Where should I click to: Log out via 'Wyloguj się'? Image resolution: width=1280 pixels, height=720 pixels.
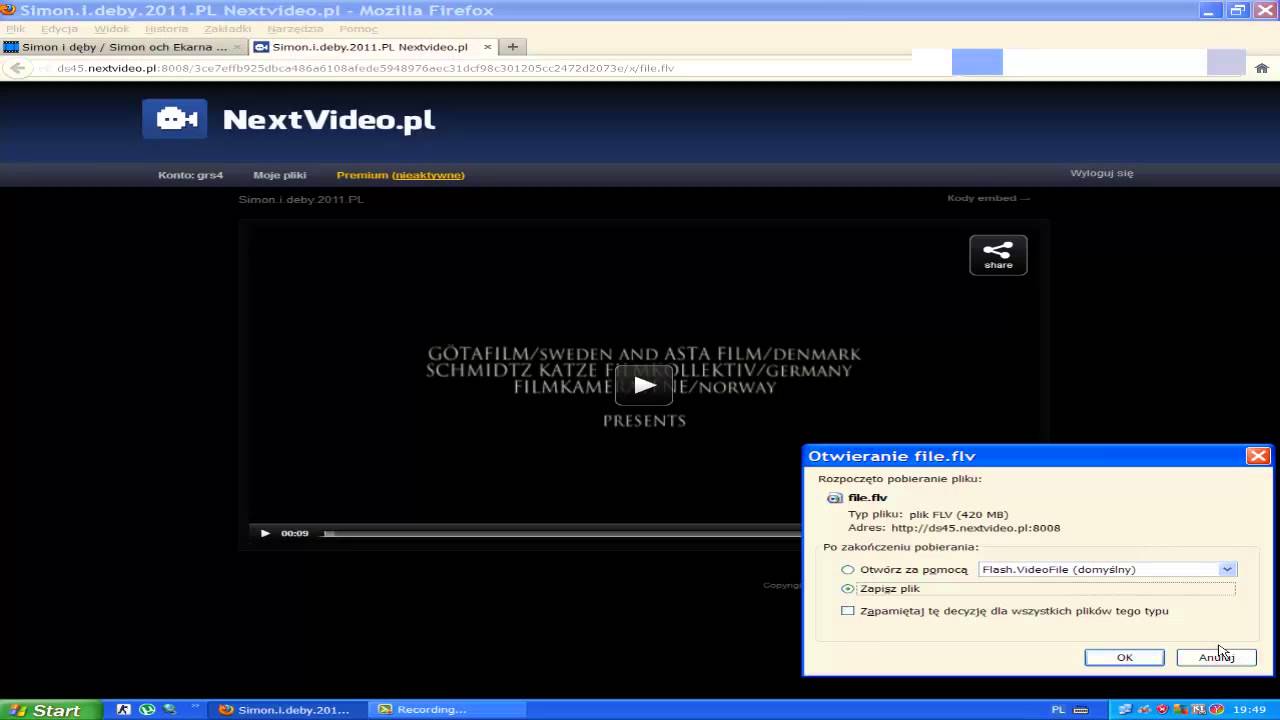1102,173
